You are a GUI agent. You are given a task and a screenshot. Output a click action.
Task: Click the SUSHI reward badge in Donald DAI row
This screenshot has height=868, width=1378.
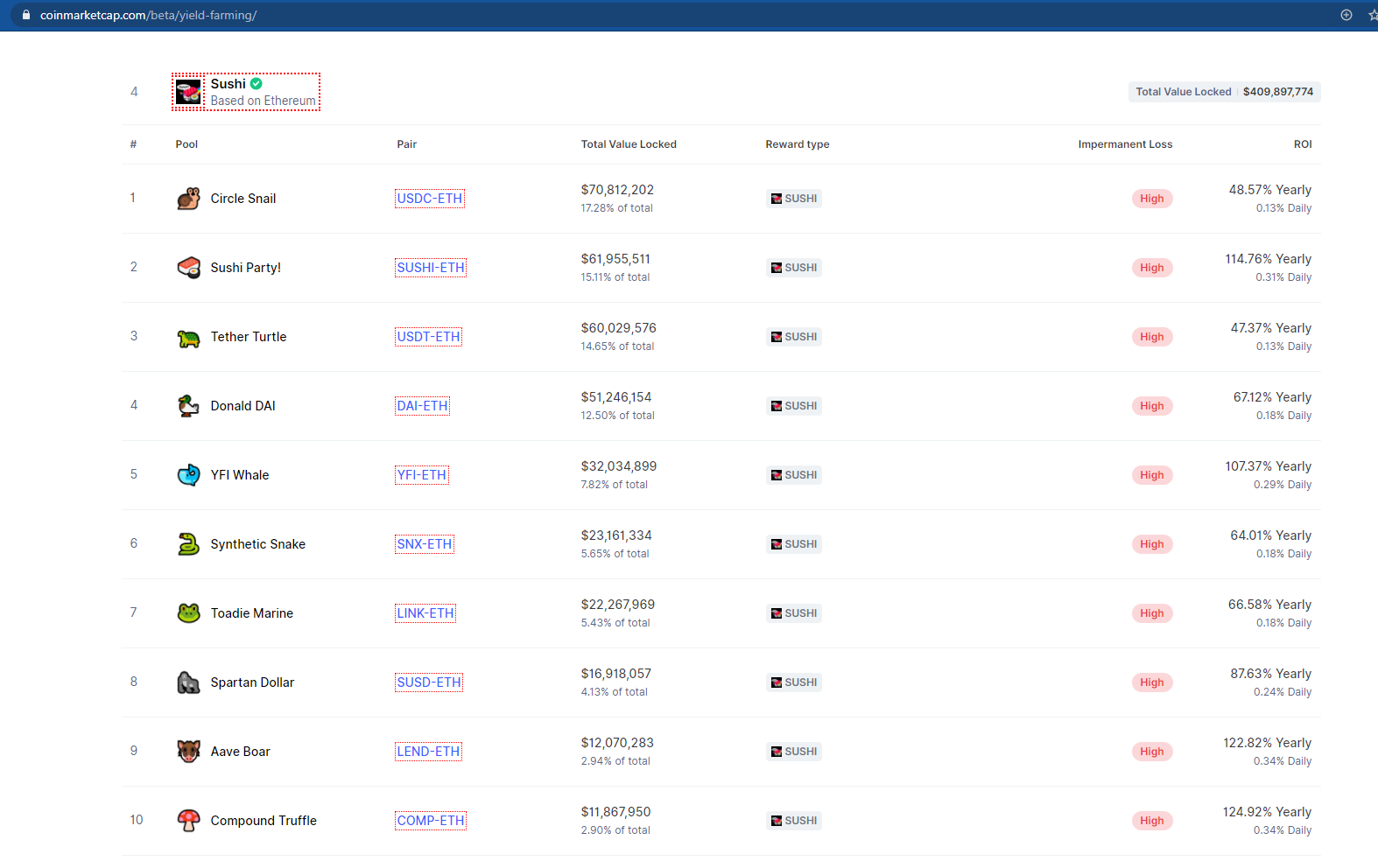[x=794, y=406]
